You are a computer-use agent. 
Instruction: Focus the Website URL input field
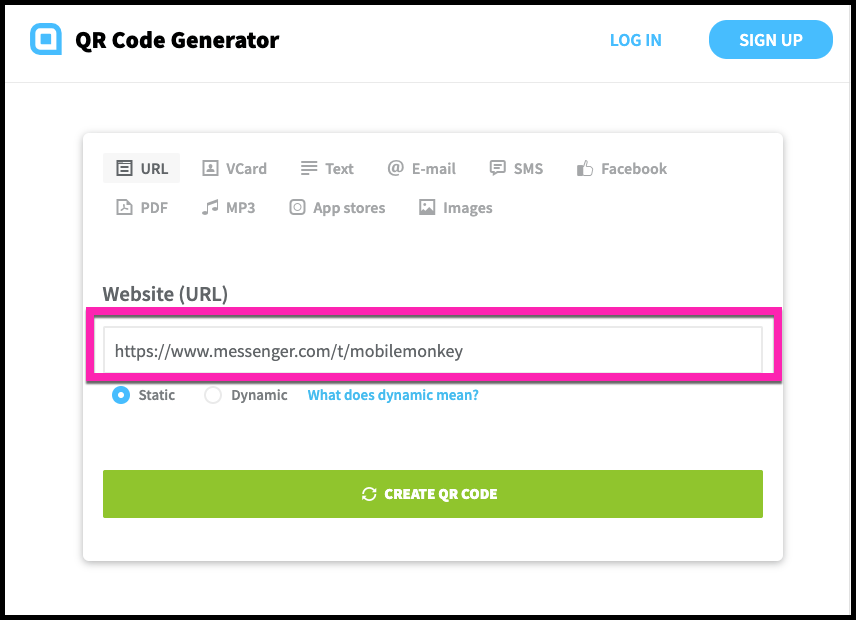click(x=432, y=351)
